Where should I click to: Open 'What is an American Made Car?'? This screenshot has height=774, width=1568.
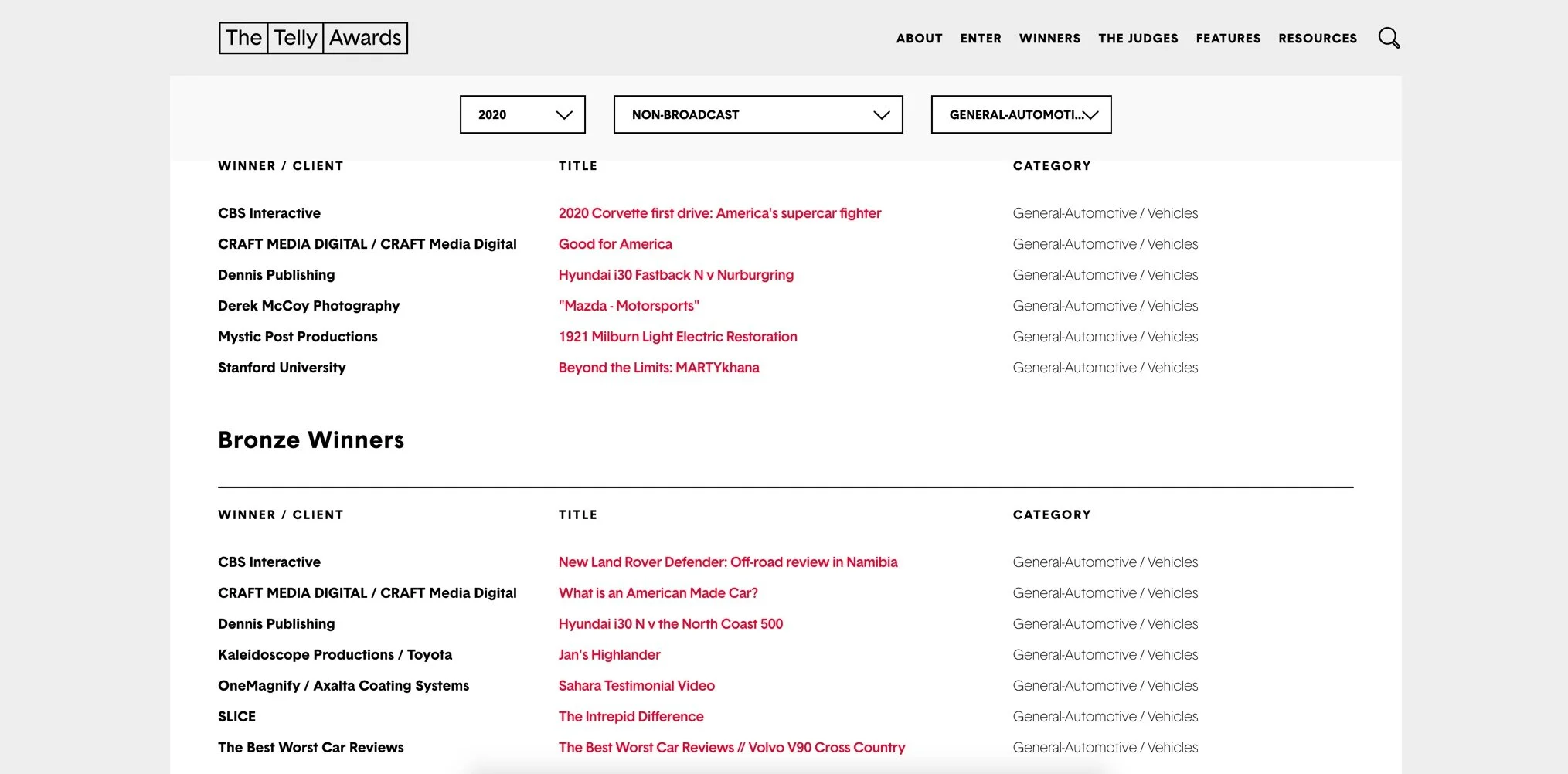point(658,593)
